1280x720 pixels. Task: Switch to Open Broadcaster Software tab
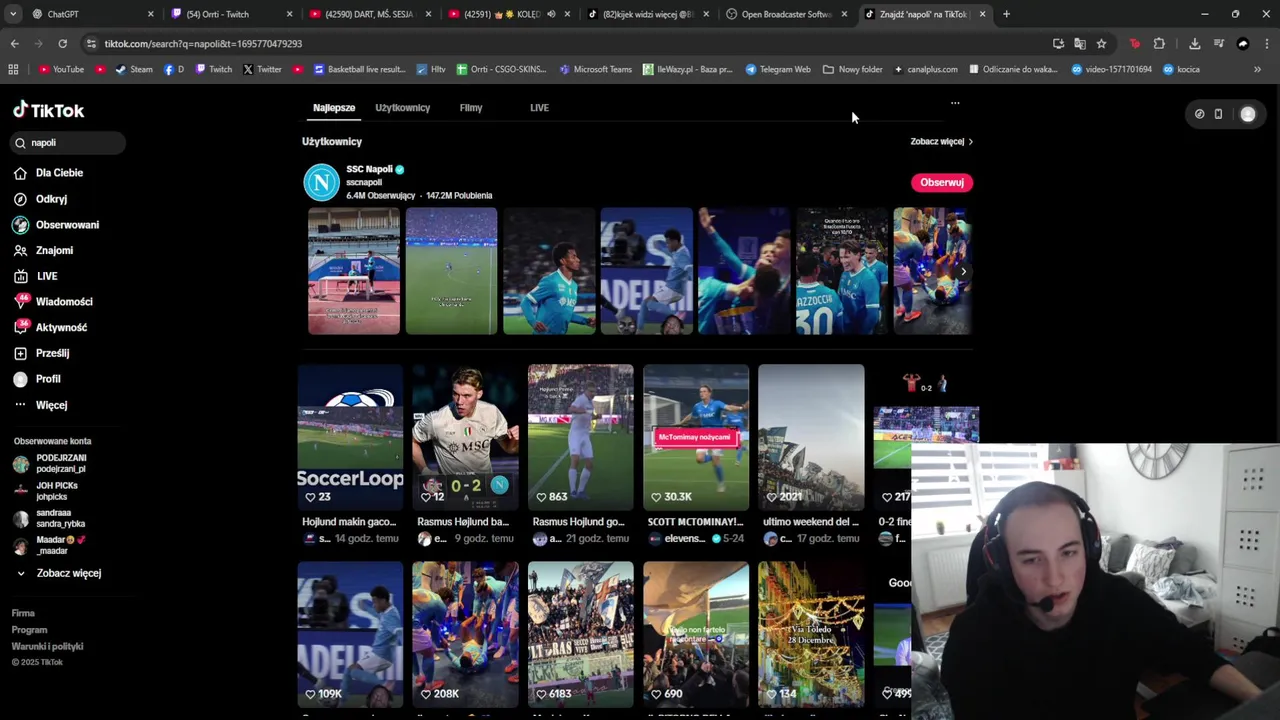(x=785, y=14)
